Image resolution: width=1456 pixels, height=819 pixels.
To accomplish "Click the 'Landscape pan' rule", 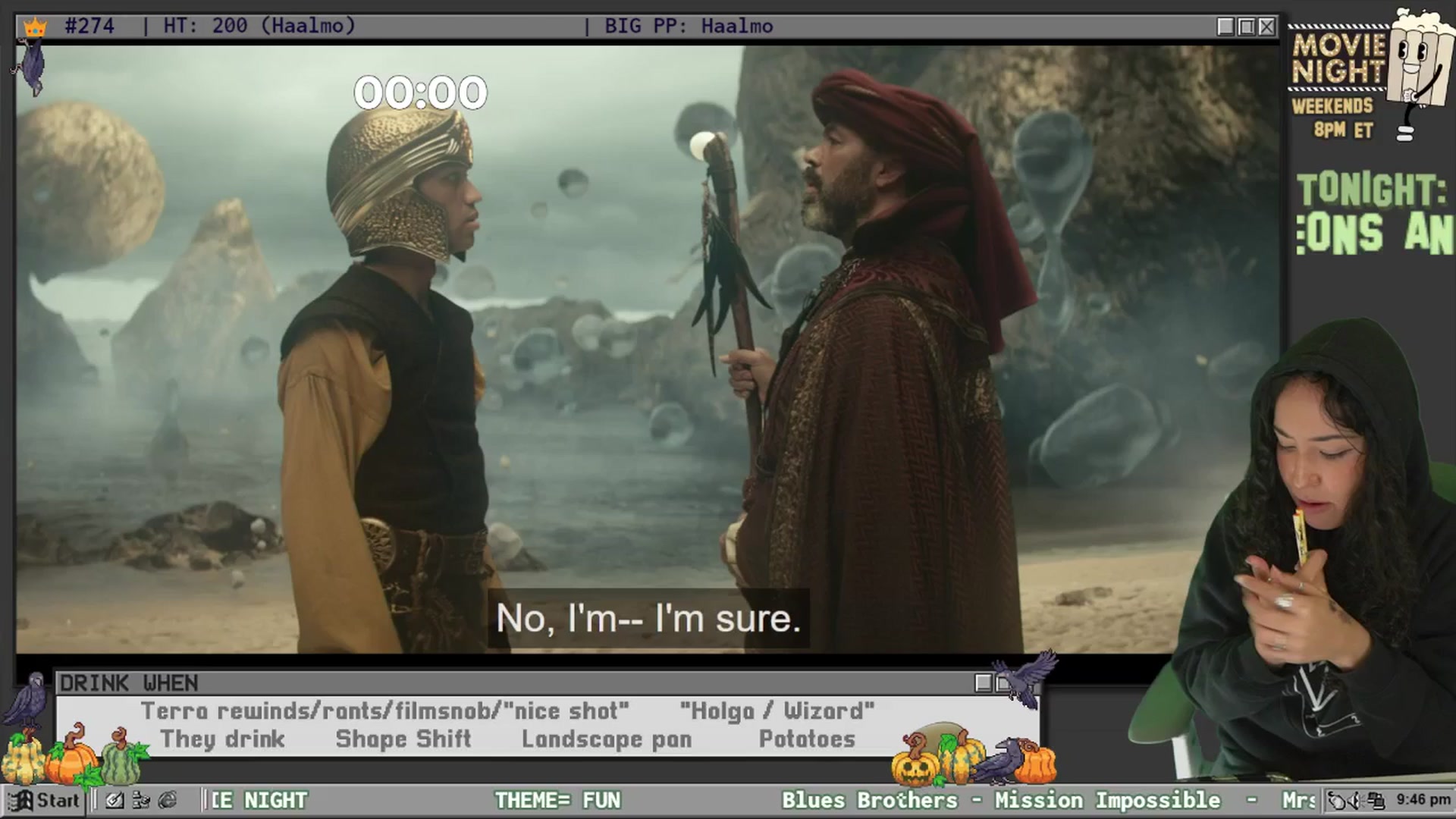I will [607, 739].
